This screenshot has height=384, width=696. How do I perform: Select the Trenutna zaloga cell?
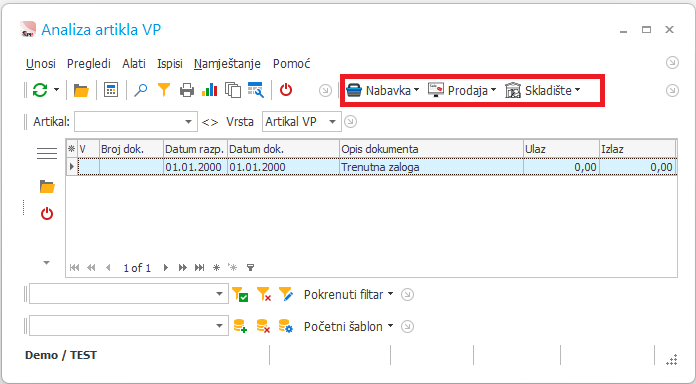[x=431, y=167]
